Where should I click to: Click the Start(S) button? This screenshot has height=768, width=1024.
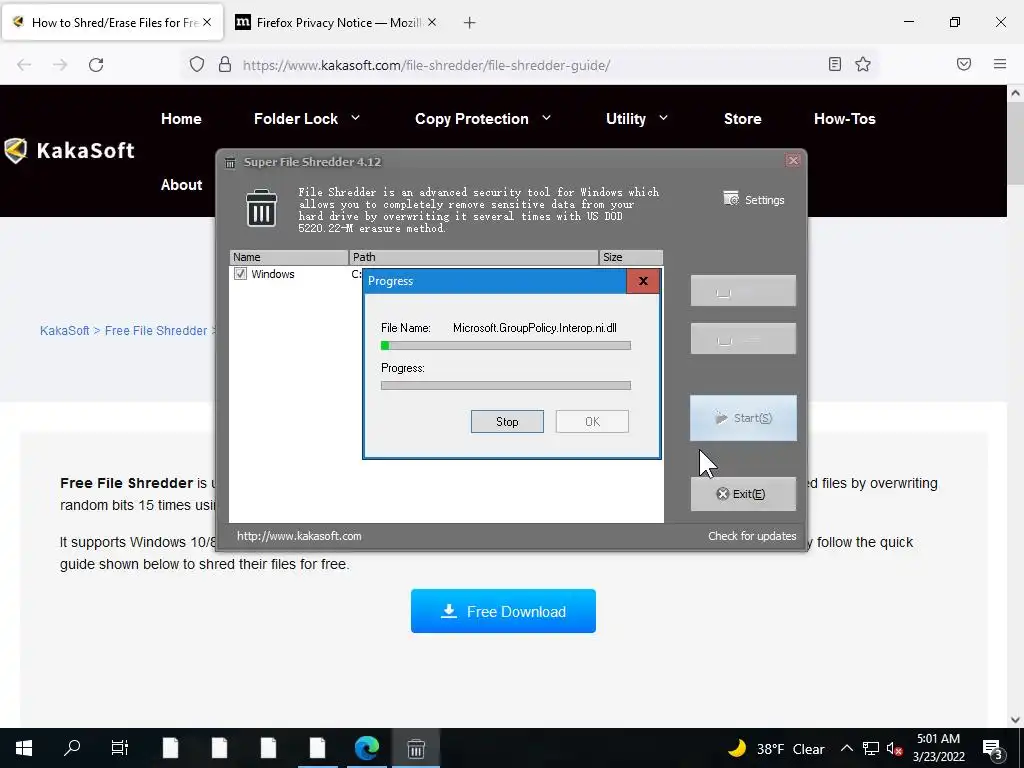point(743,418)
